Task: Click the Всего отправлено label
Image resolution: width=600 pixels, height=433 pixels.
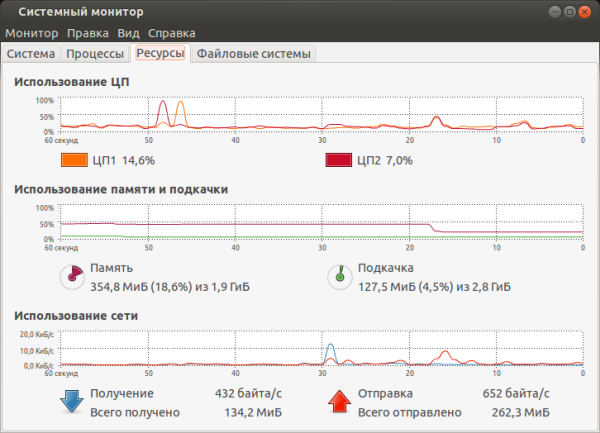Action: click(x=409, y=412)
